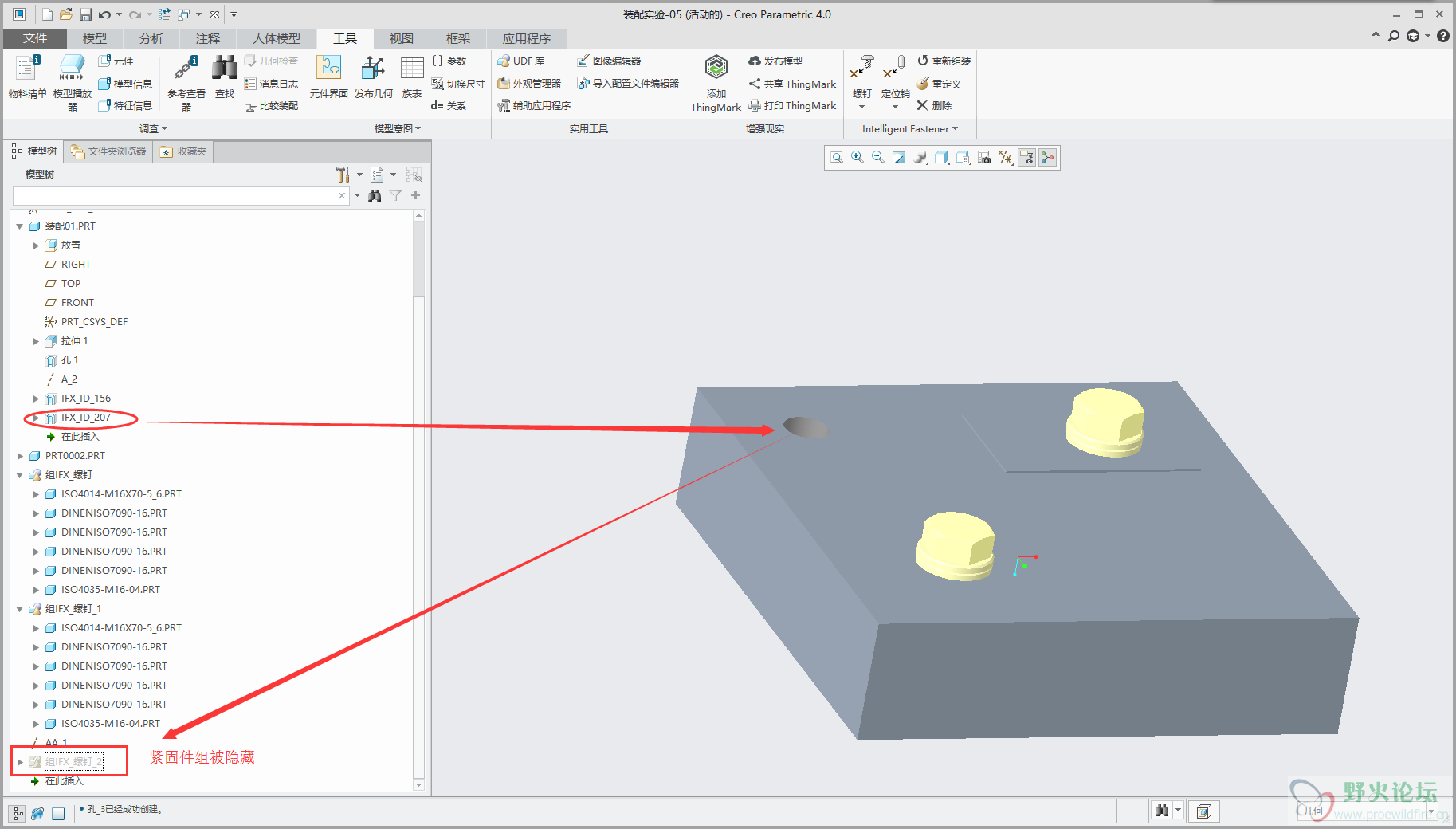Toggle annotation display in graphics toolbar
The width and height of the screenshot is (1456, 829).
pyautogui.click(x=1026, y=158)
